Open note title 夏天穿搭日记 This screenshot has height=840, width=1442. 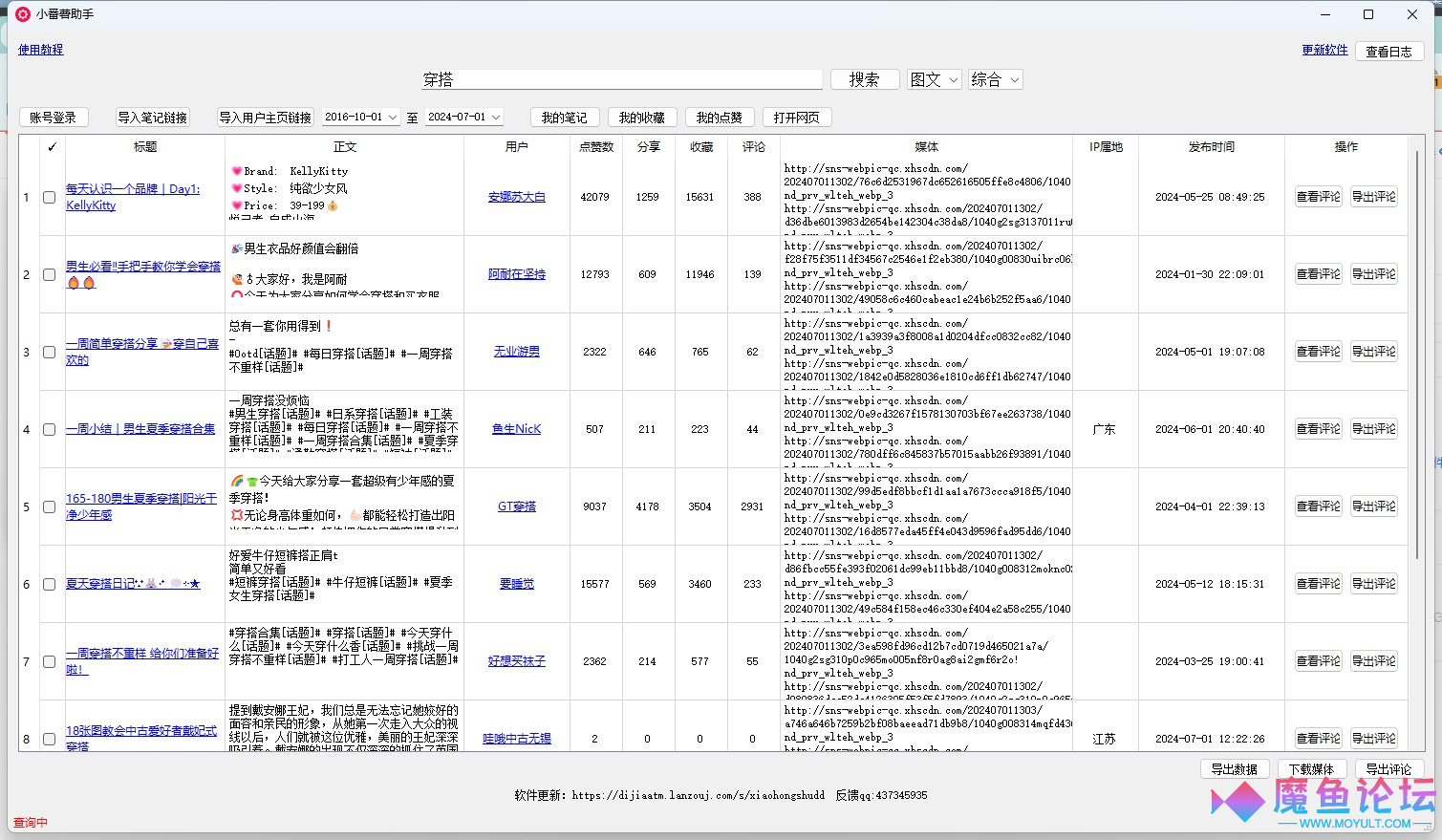[133, 584]
